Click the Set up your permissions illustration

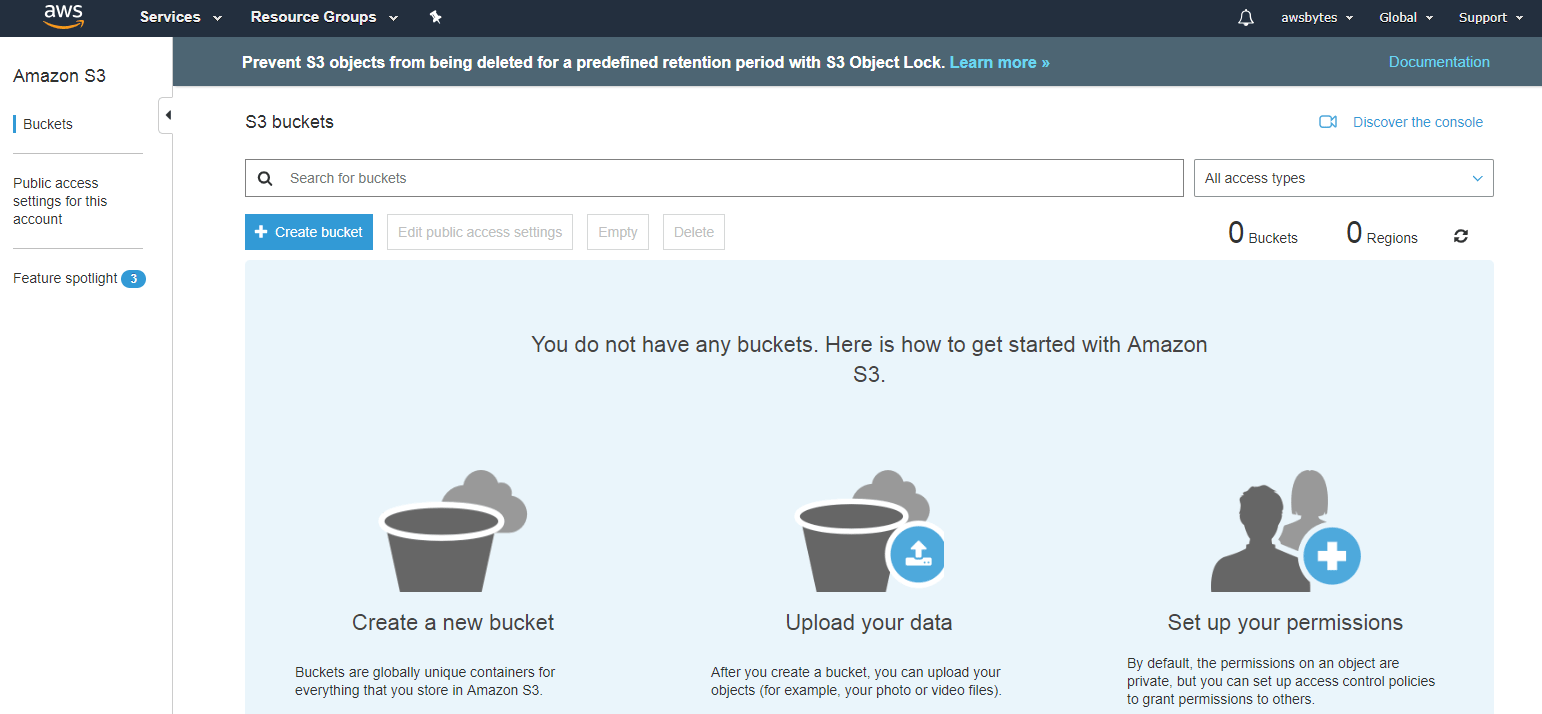click(x=1285, y=531)
